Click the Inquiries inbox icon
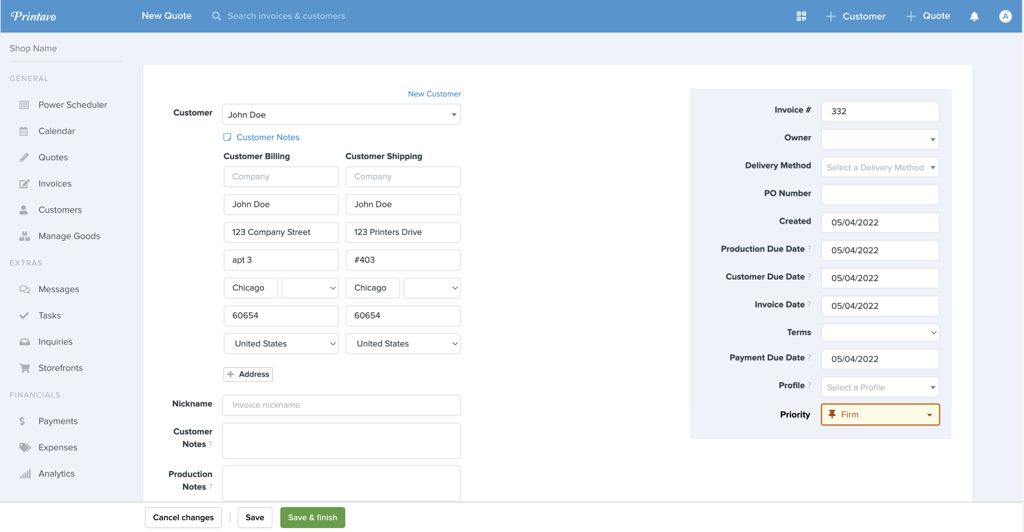The image size is (1024, 532). pos(25,341)
